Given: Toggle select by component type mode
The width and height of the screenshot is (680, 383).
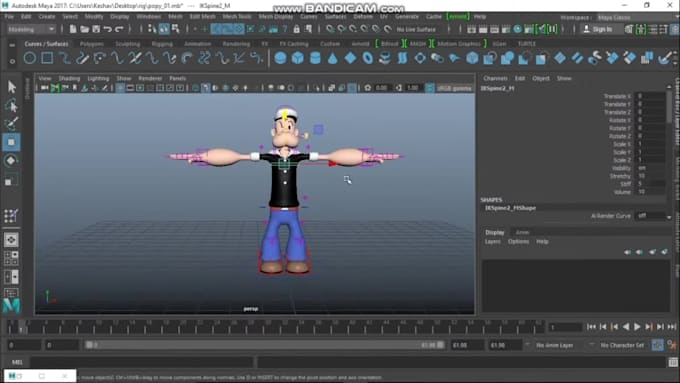Looking at the screenshot, I should click(176, 29).
